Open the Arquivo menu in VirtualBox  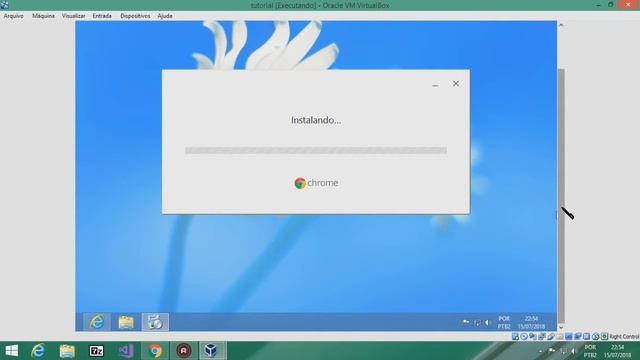pyautogui.click(x=13, y=16)
